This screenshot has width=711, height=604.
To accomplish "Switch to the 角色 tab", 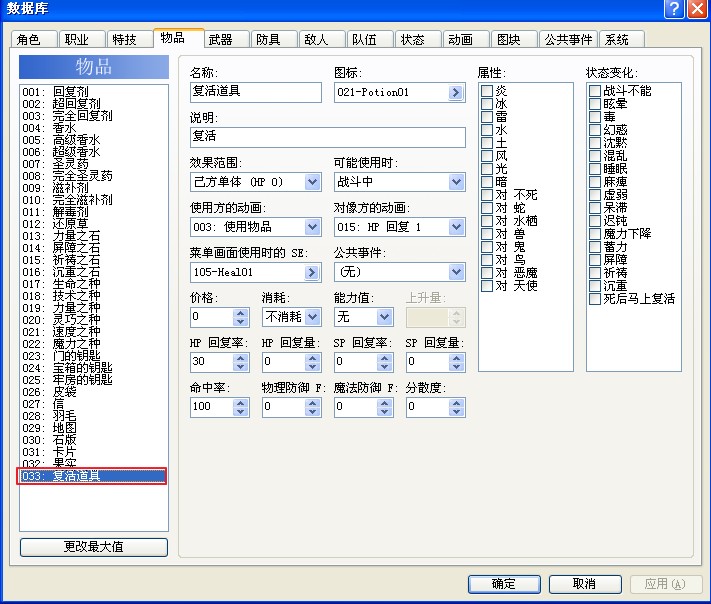I will point(34,39).
